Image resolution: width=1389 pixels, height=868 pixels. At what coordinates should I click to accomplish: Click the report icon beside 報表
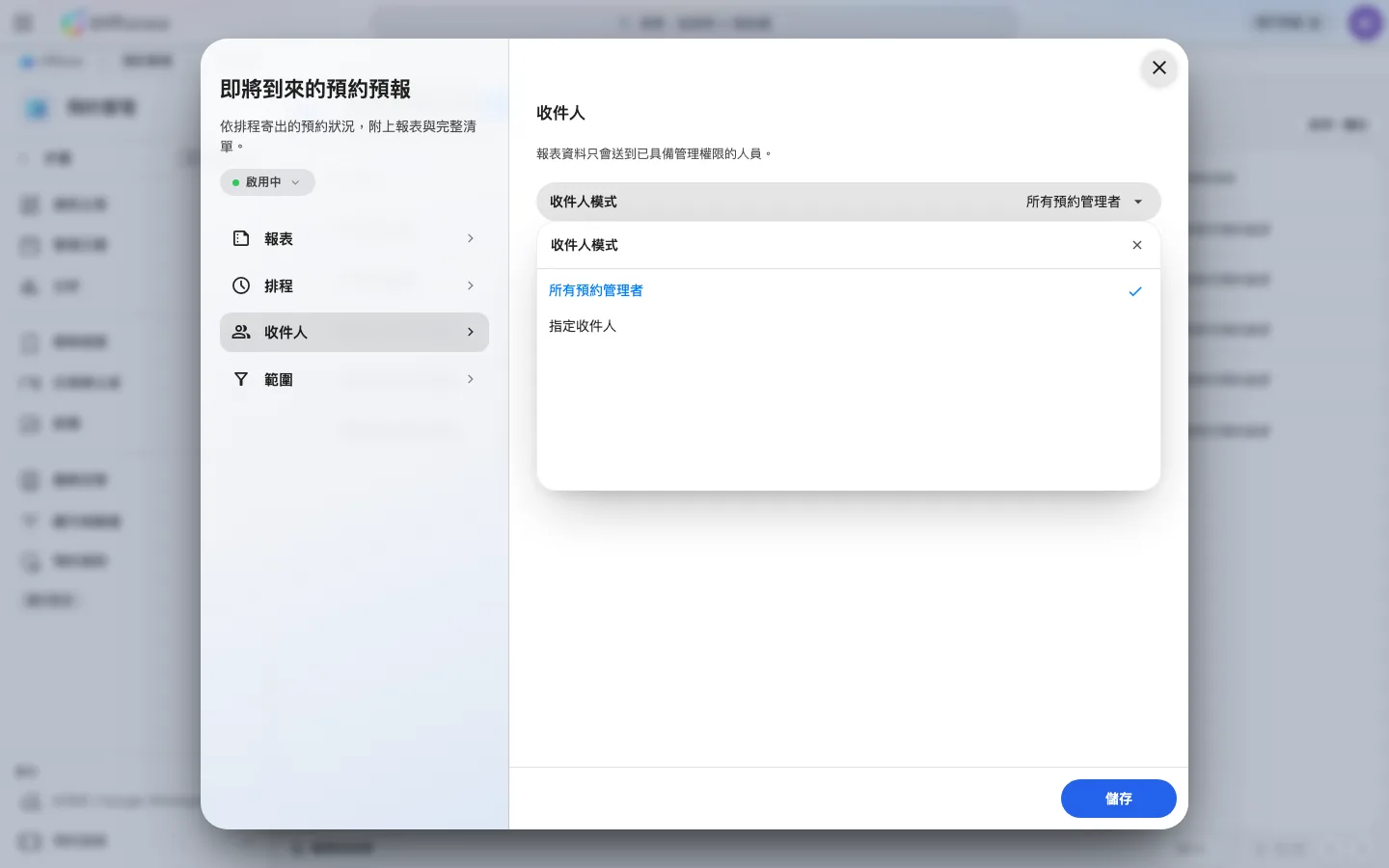click(241, 238)
